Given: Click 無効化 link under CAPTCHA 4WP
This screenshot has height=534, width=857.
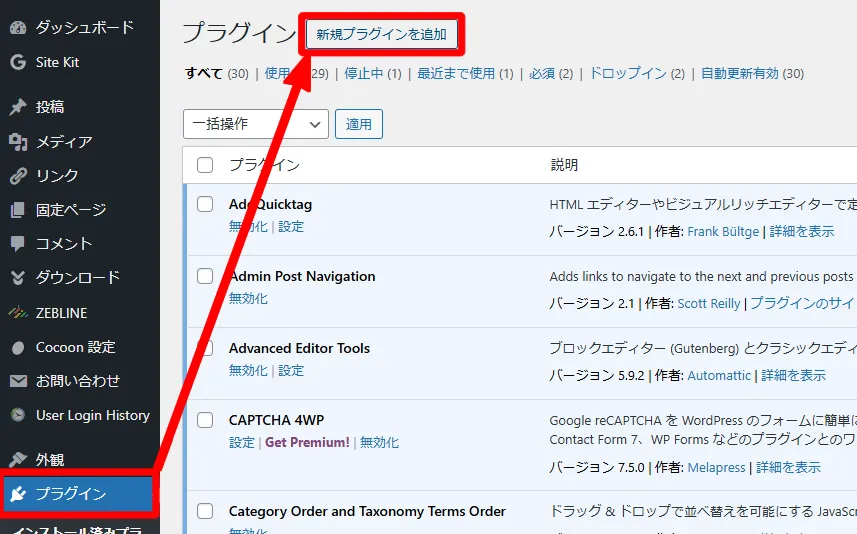Looking at the screenshot, I should pos(379,443).
